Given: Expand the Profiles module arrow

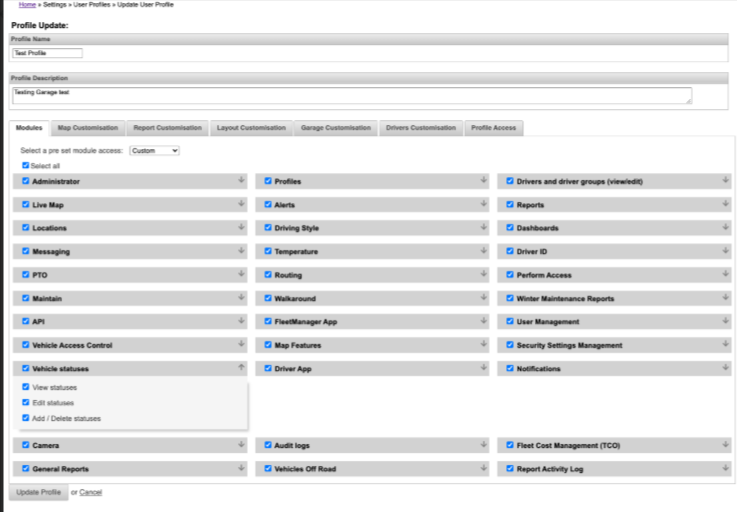Looking at the screenshot, I should [483, 180].
